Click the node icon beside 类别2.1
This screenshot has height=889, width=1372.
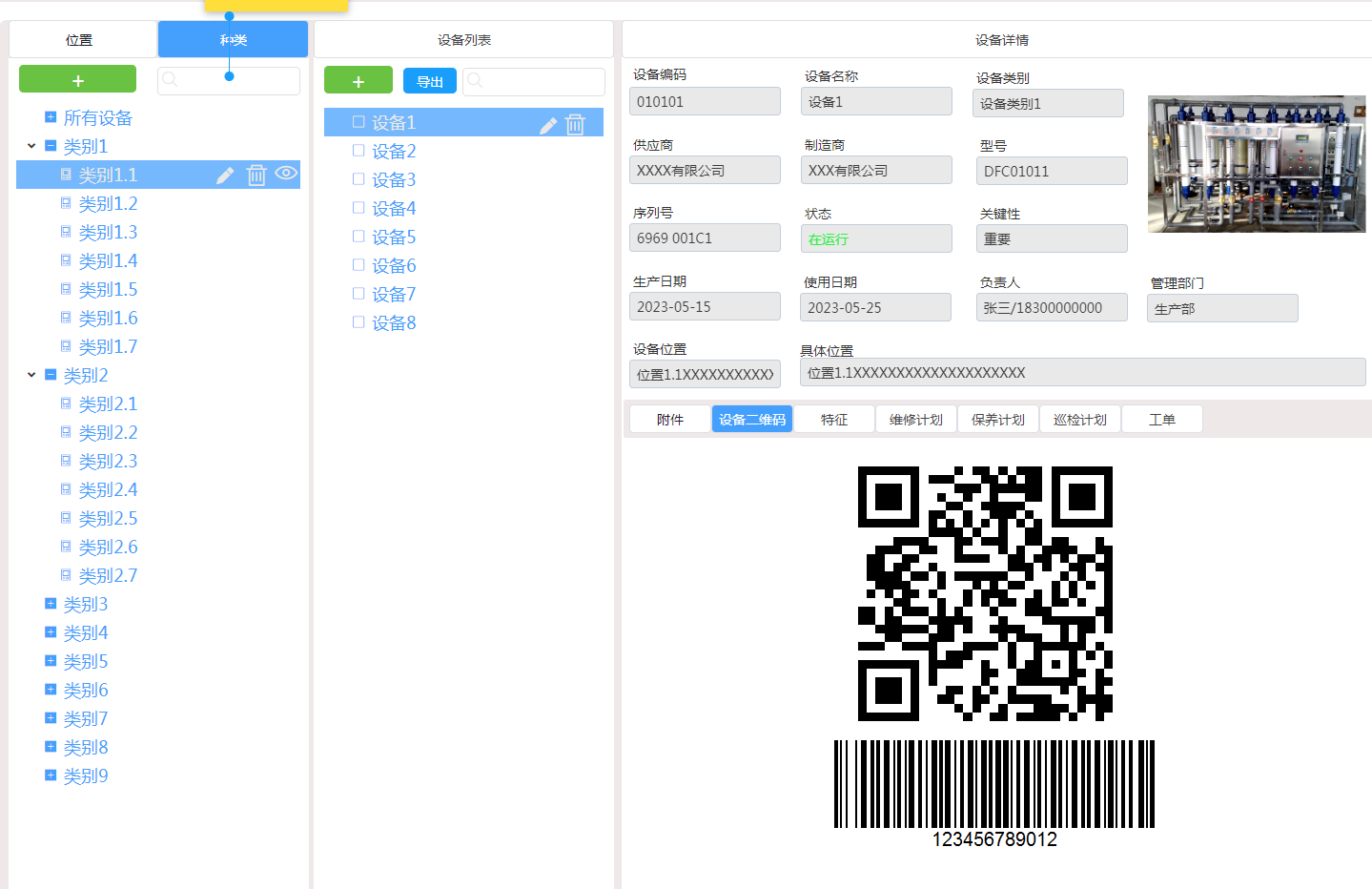point(66,403)
